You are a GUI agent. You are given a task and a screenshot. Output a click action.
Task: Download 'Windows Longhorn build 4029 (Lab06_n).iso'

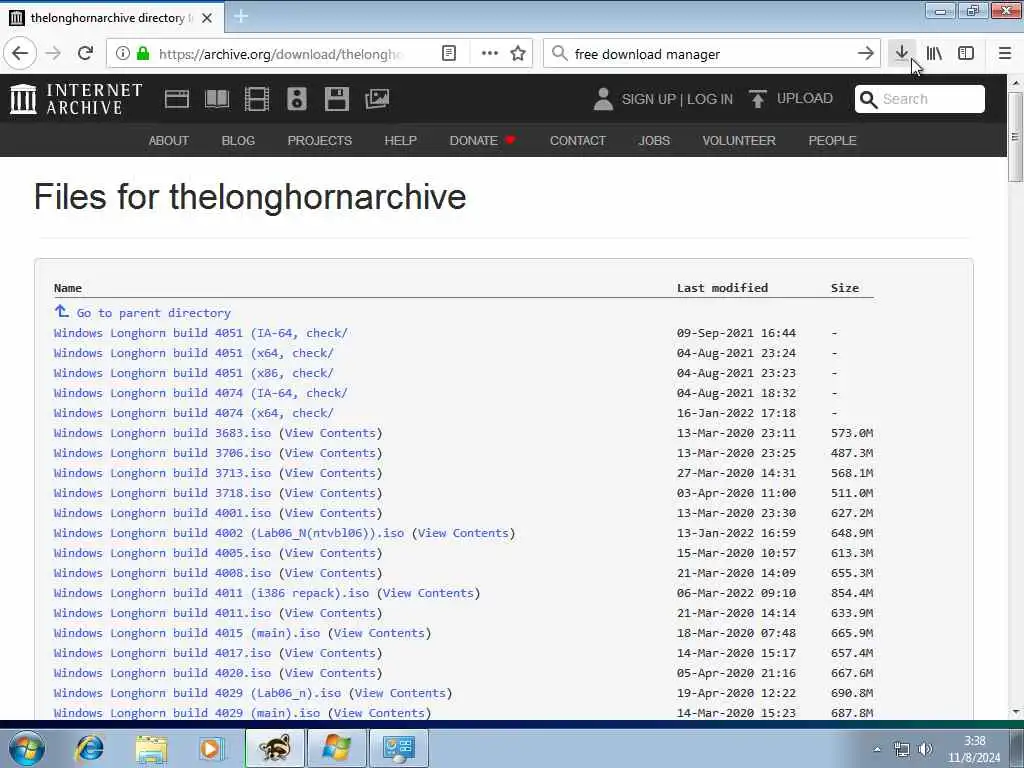(197, 693)
